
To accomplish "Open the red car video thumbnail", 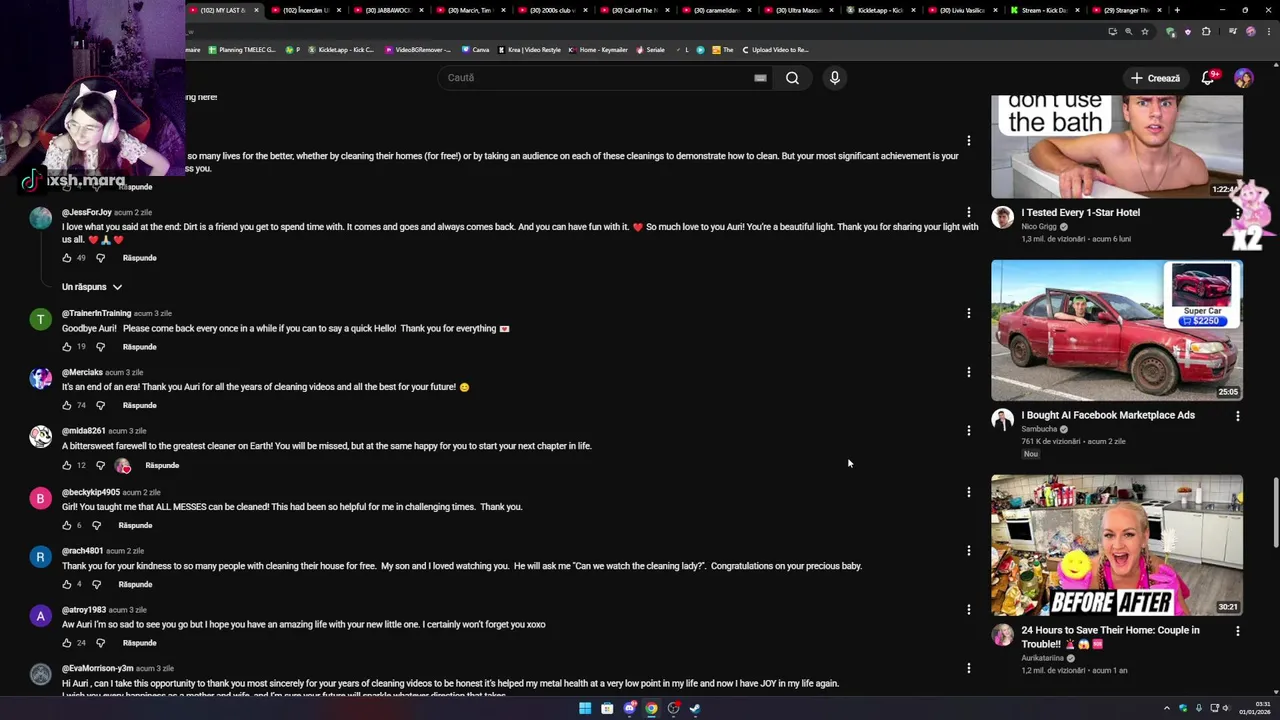I will (x=1117, y=330).
